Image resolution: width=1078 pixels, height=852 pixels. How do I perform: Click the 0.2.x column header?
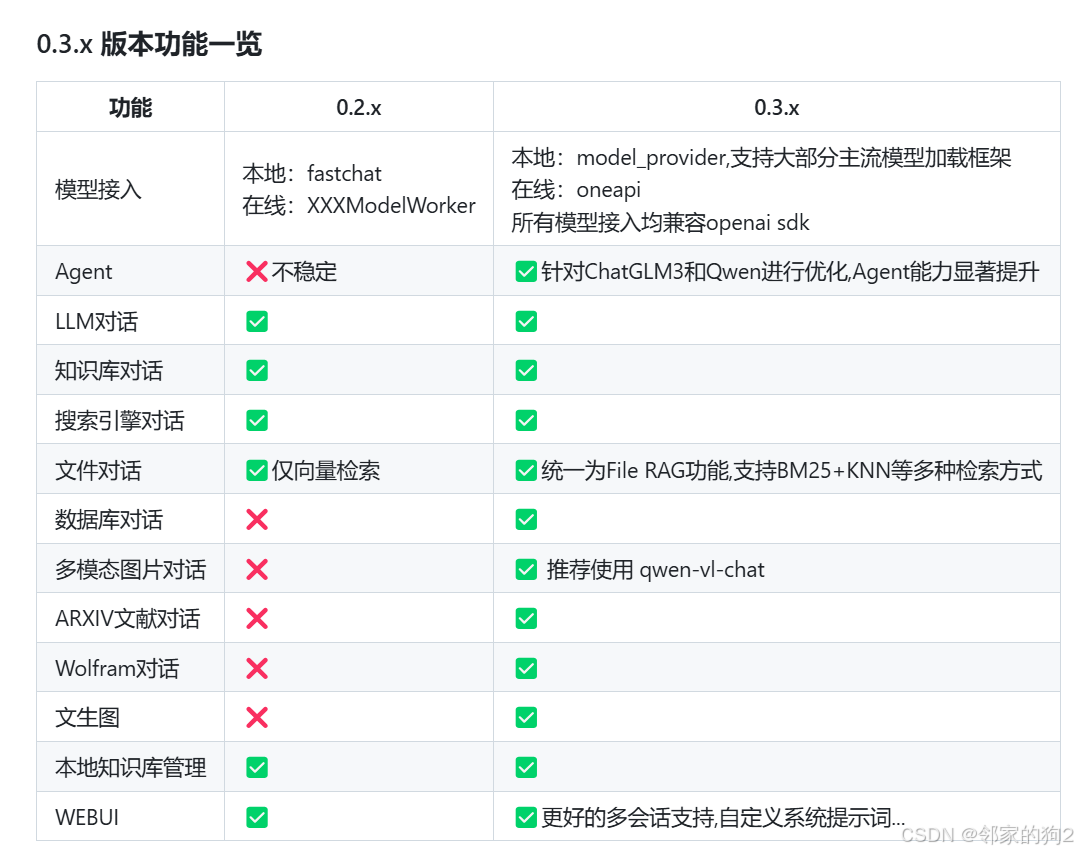click(359, 107)
